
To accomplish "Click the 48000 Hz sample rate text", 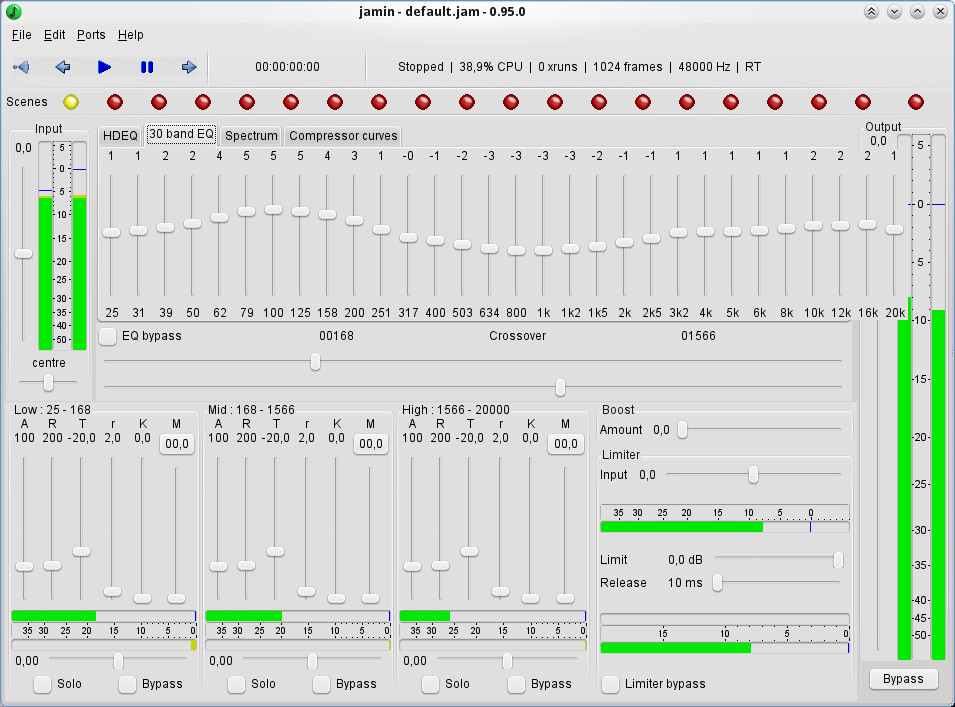I will [704, 67].
